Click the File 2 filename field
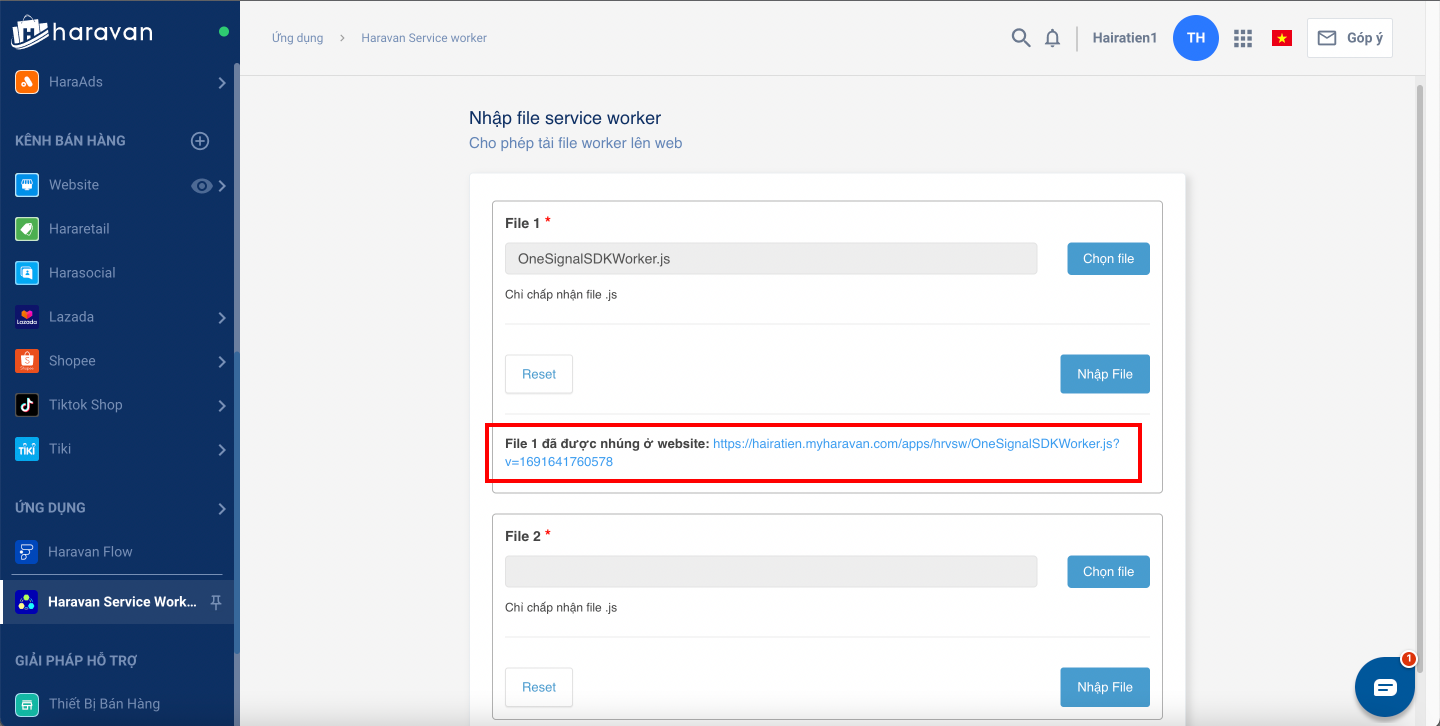Viewport: 1440px width, 726px height. (x=770, y=572)
